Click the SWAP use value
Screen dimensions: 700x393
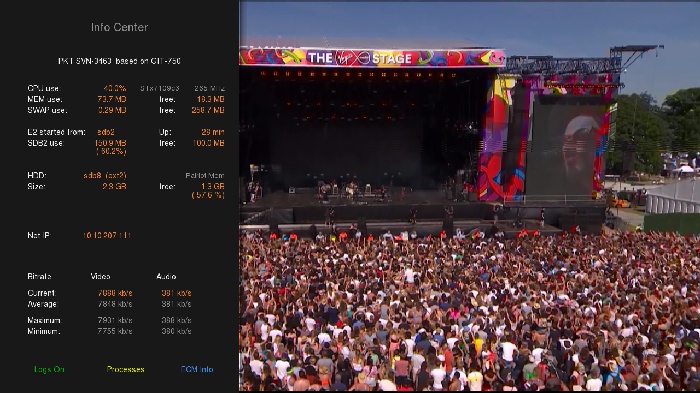point(112,110)
